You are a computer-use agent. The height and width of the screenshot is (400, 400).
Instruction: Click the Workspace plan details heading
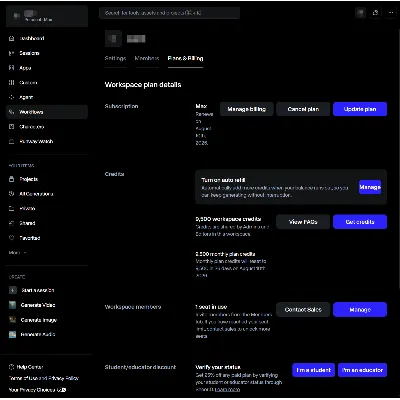(x=143, y=85)
